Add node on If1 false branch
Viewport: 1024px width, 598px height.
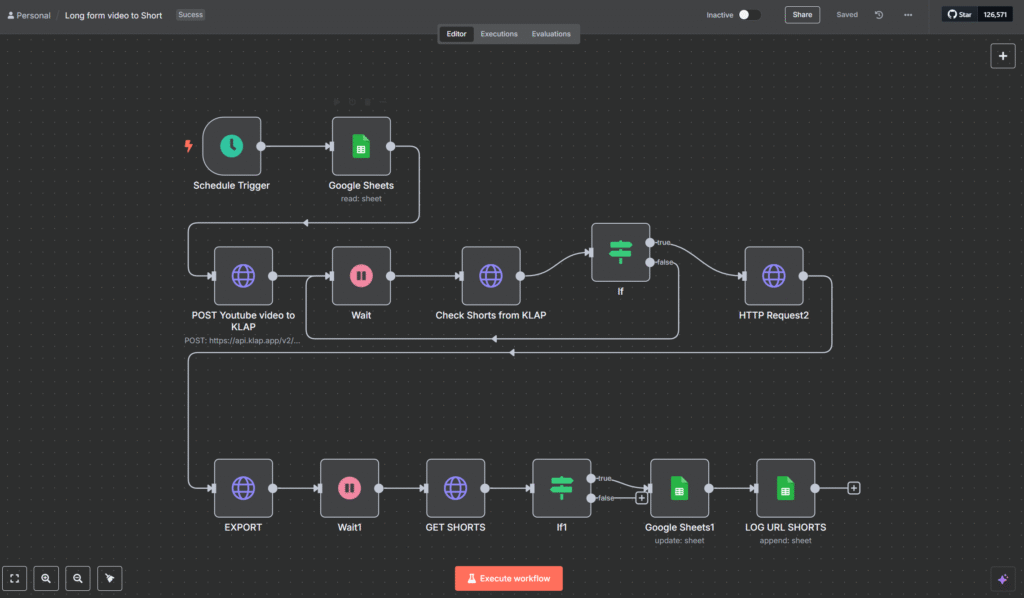click(x=641, y=498)
